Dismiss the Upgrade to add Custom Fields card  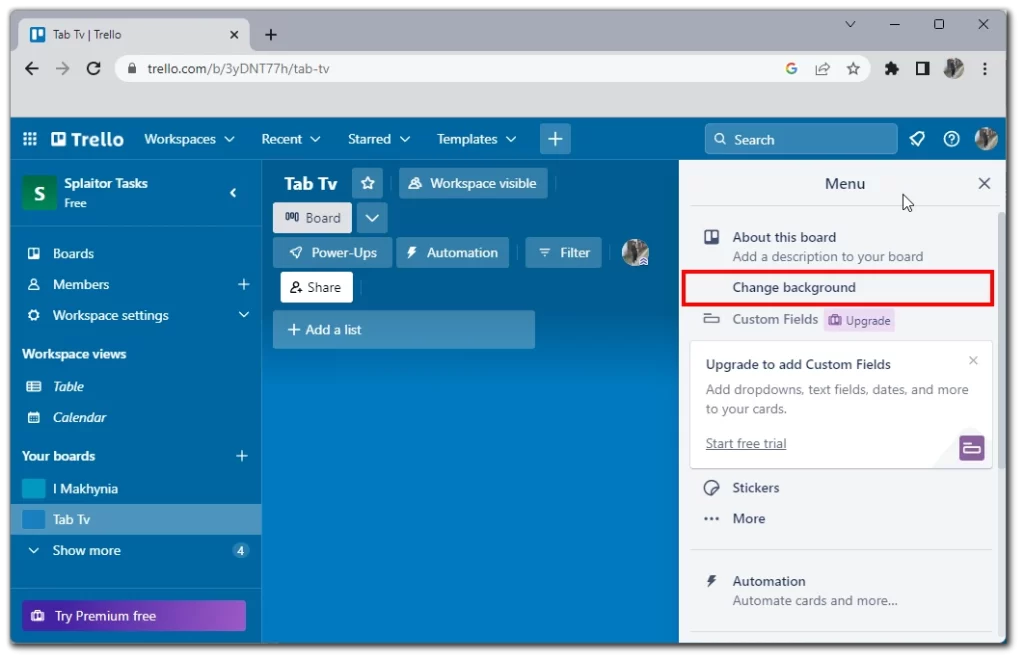973,361
